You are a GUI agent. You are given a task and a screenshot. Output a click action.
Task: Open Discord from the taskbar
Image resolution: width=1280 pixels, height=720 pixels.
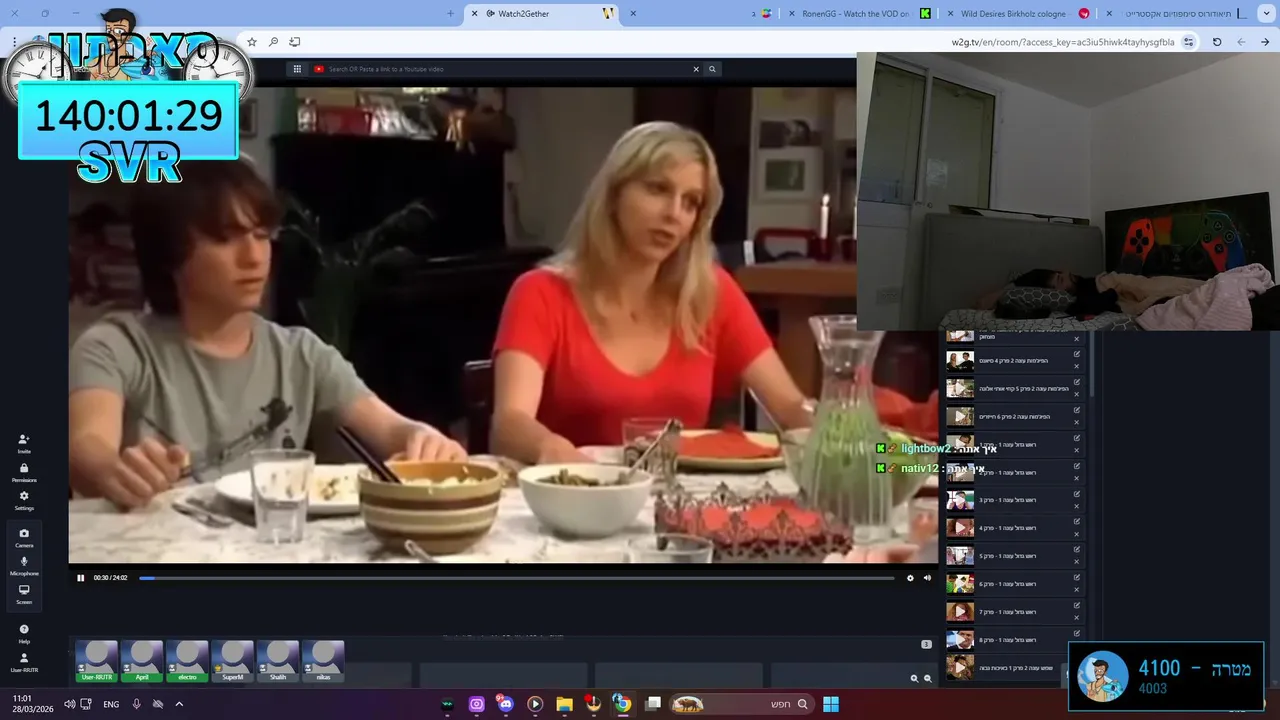pos(505,704)
